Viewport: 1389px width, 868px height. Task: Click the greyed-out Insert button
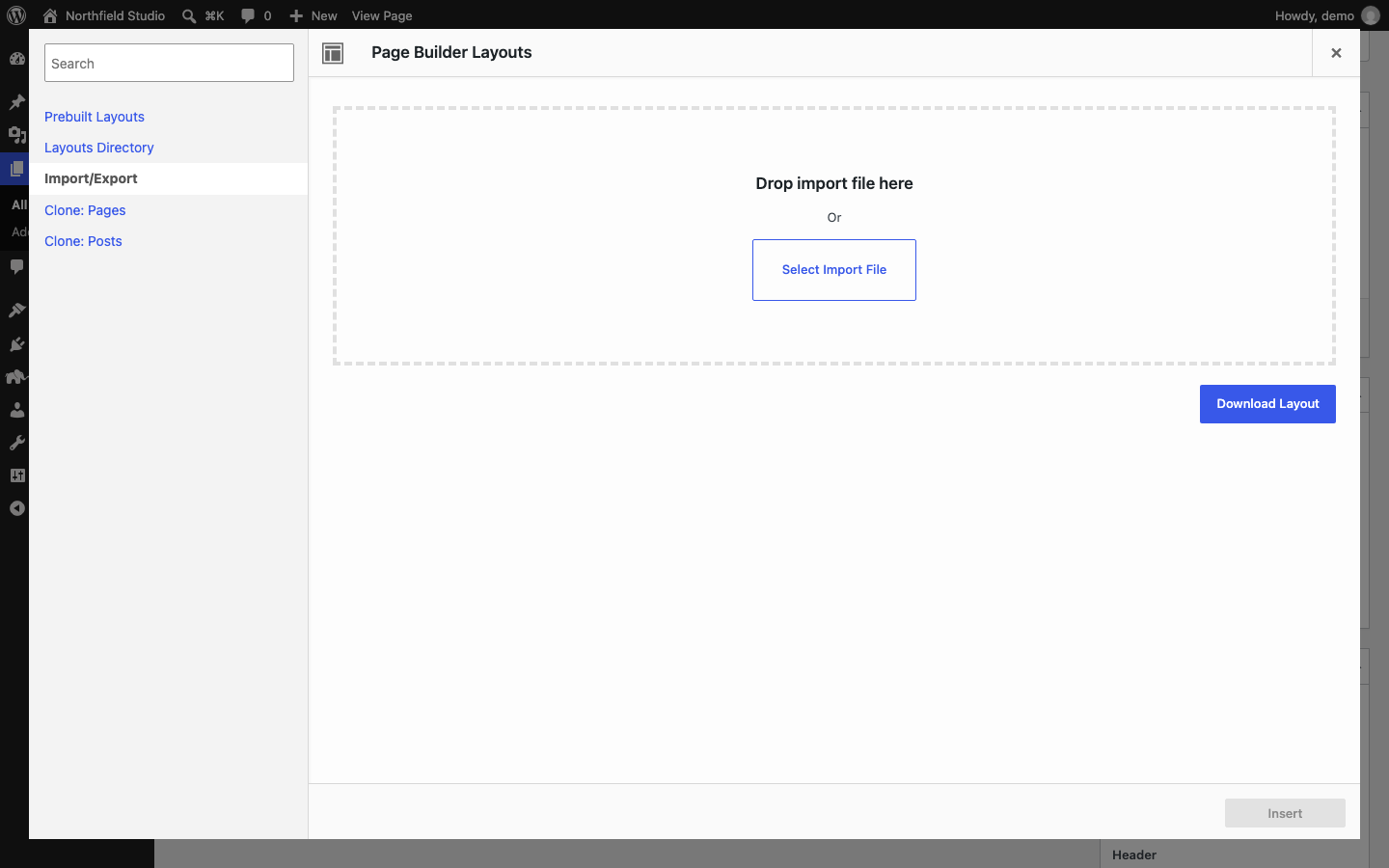[1285, 813]
